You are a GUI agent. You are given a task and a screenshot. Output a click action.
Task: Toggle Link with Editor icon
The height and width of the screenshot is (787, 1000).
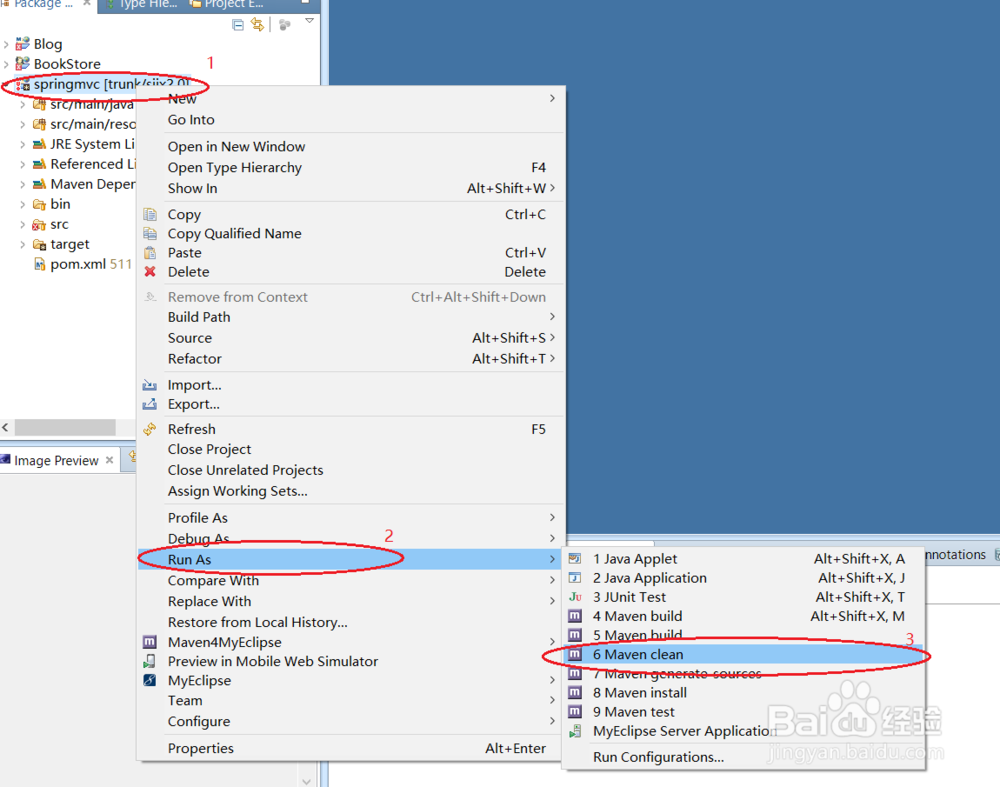click(258, 24)
